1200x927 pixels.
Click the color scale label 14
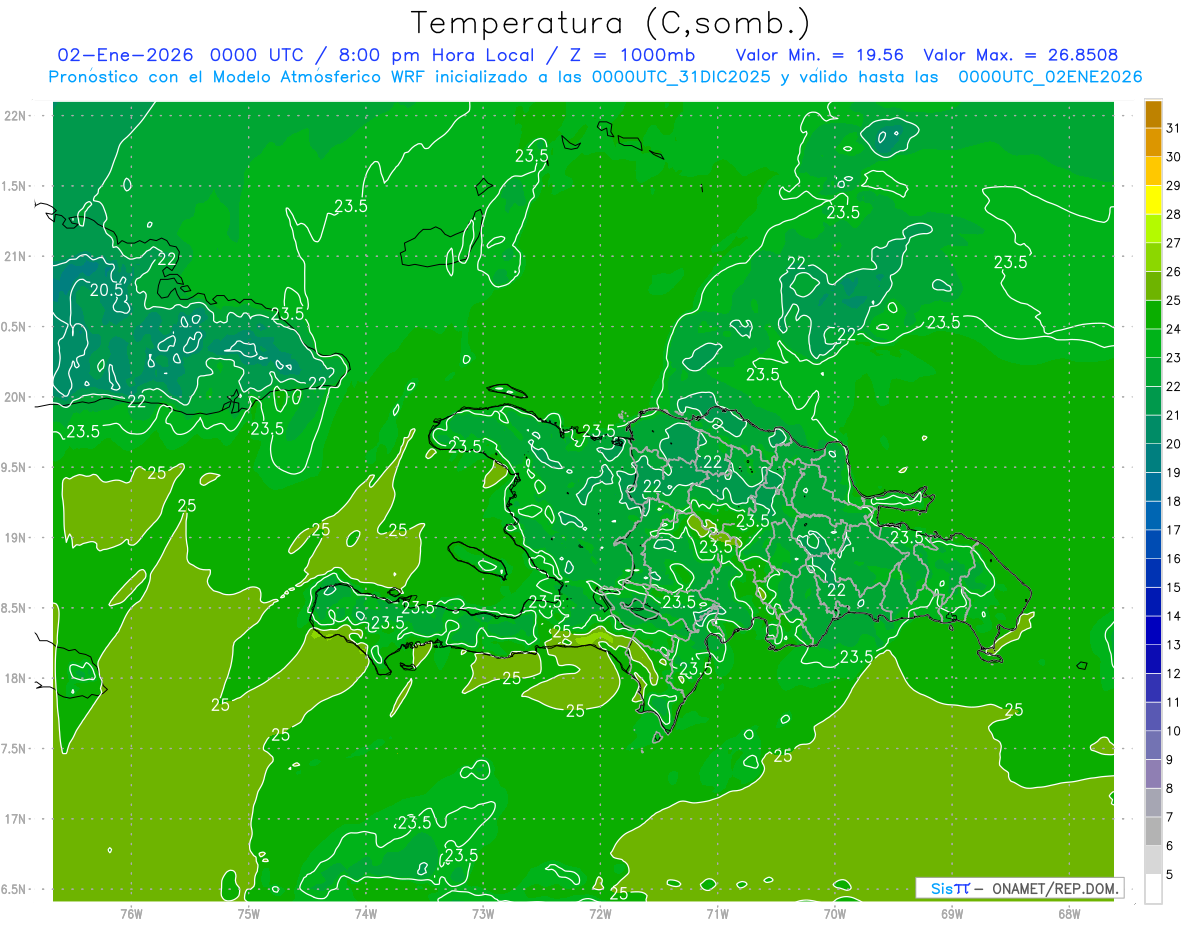tap(1174, 616)
